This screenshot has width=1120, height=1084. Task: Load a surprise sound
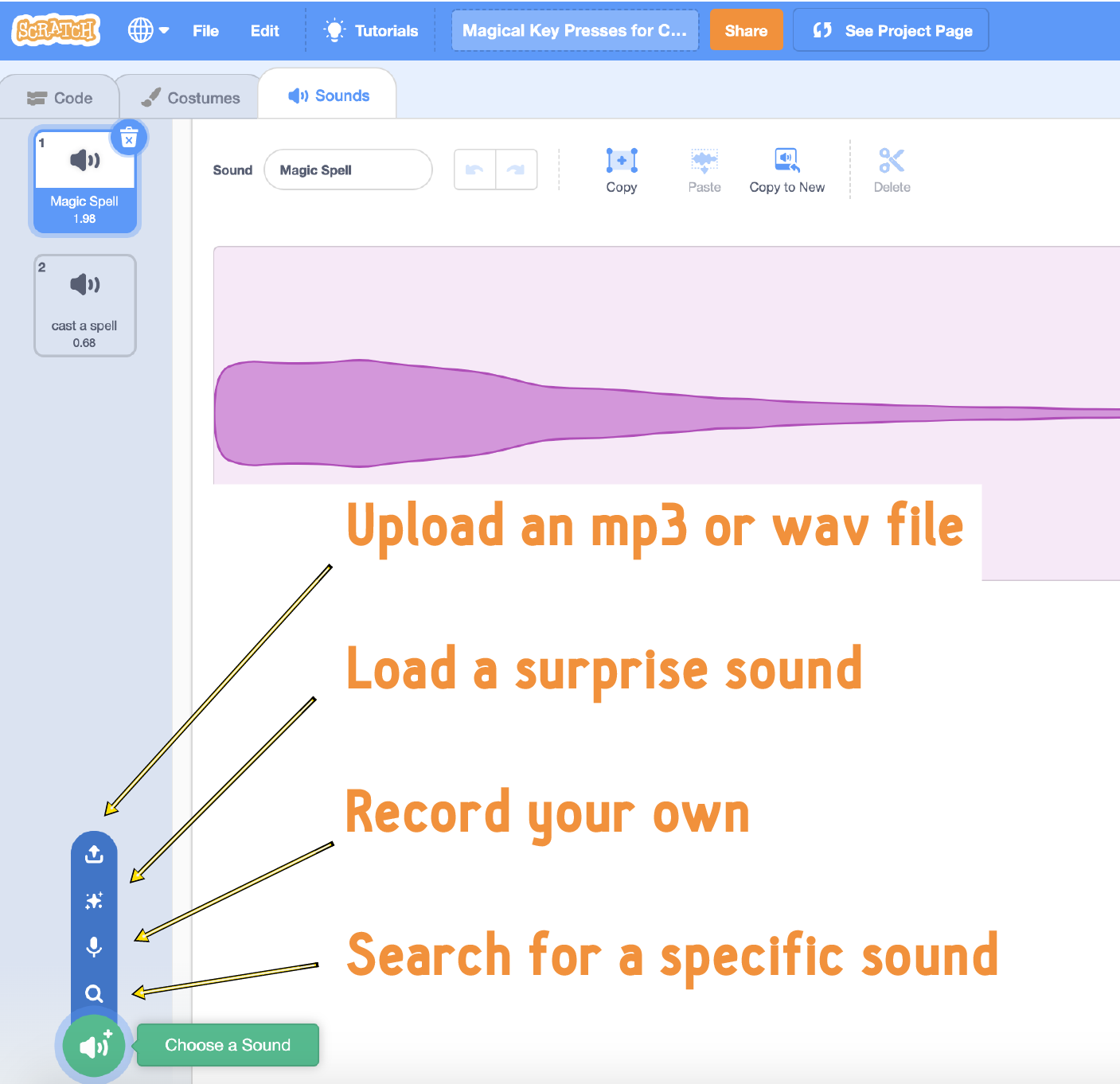[x=94, y=900]
